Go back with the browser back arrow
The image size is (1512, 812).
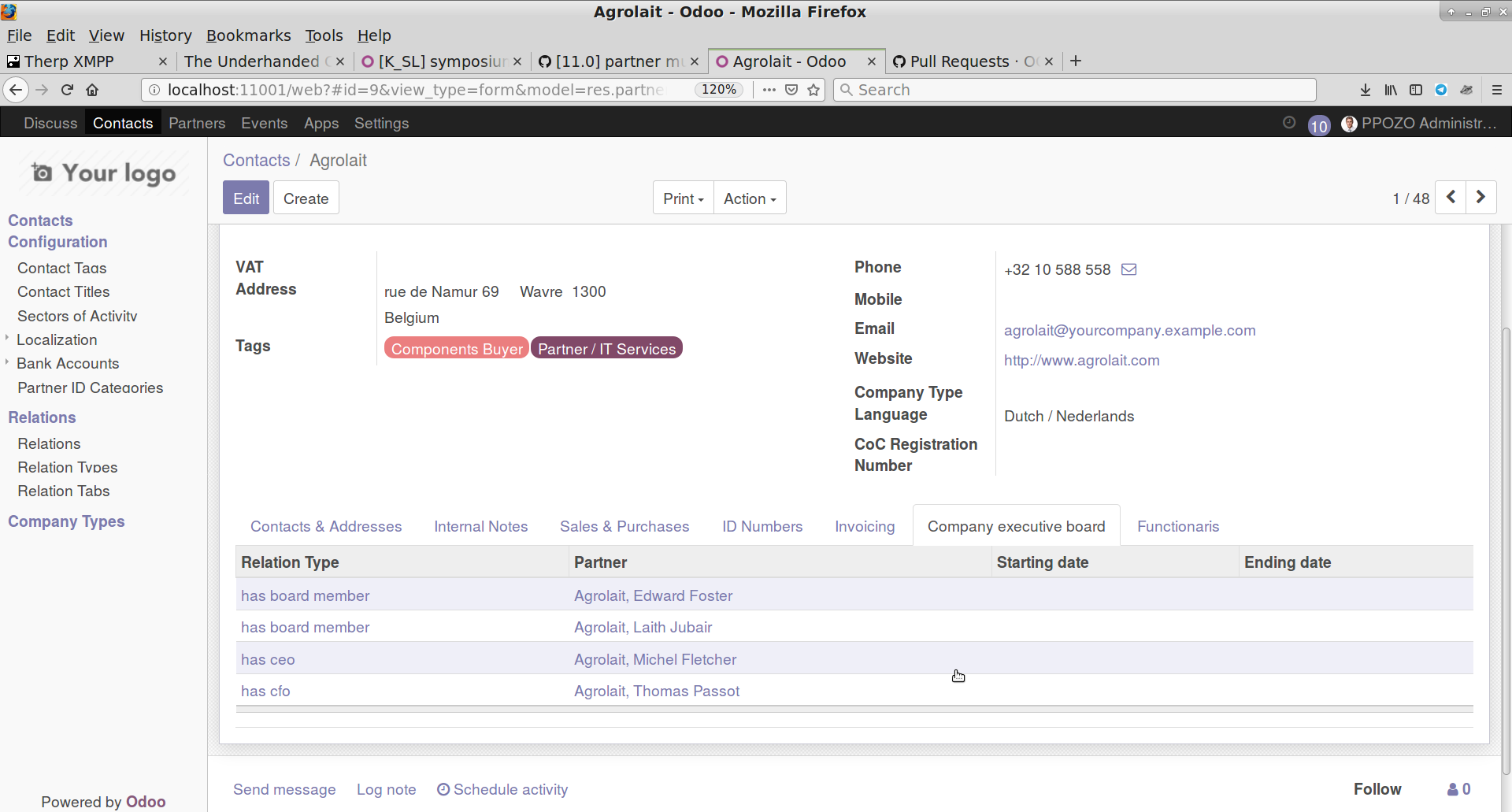coord(16,90)
